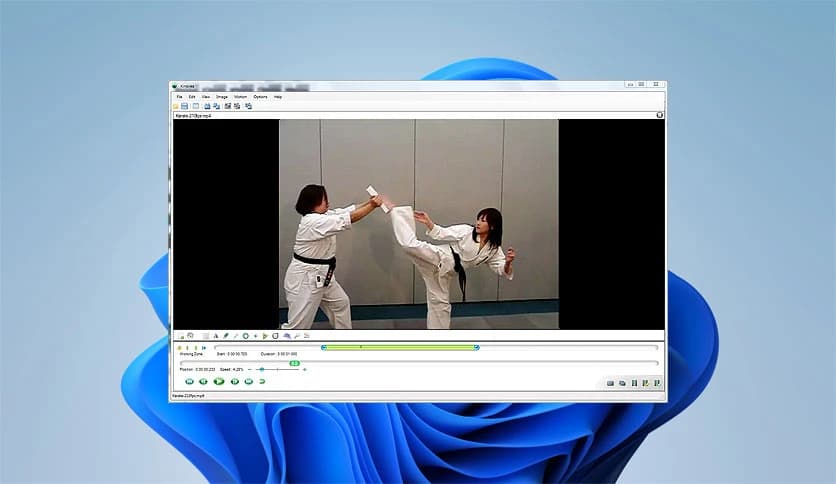Switch to two playback screens layout
836x484 pixels.
[216, 106]
